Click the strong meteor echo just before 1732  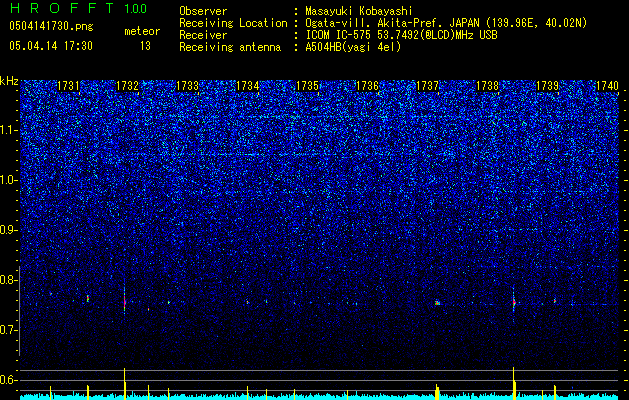(124, 301)
